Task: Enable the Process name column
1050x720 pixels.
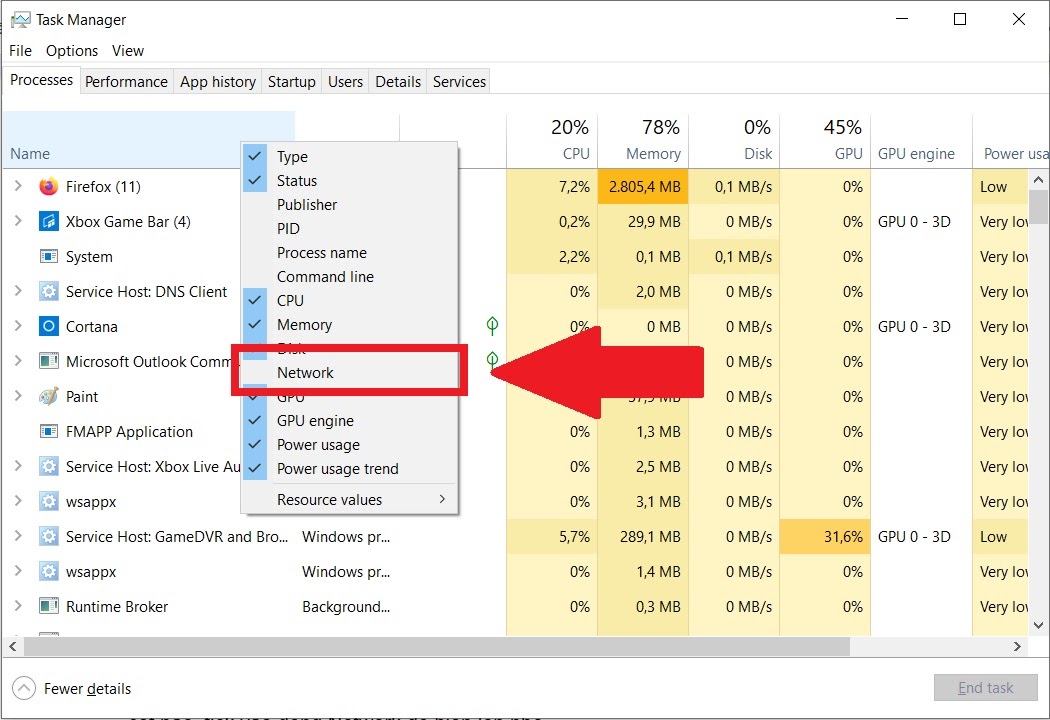Action: click(x=349, y=253)
